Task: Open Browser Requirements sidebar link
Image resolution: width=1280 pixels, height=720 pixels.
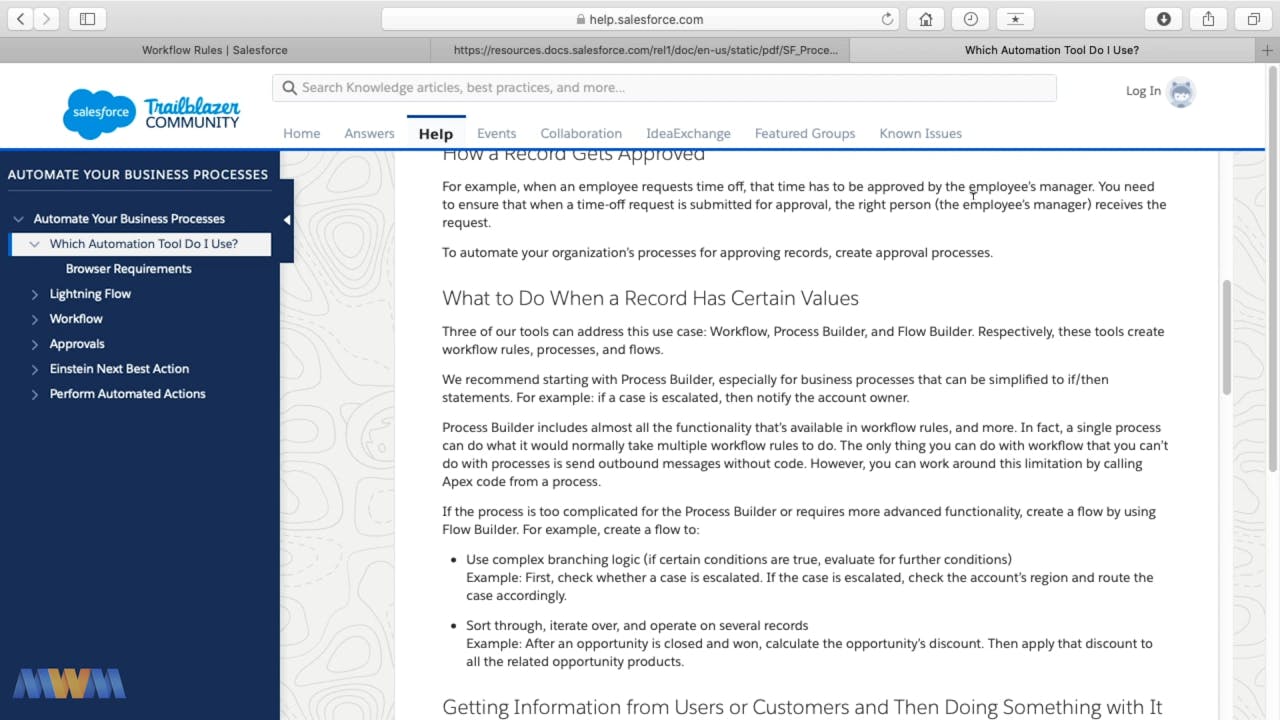Action: tap(128, 269)
